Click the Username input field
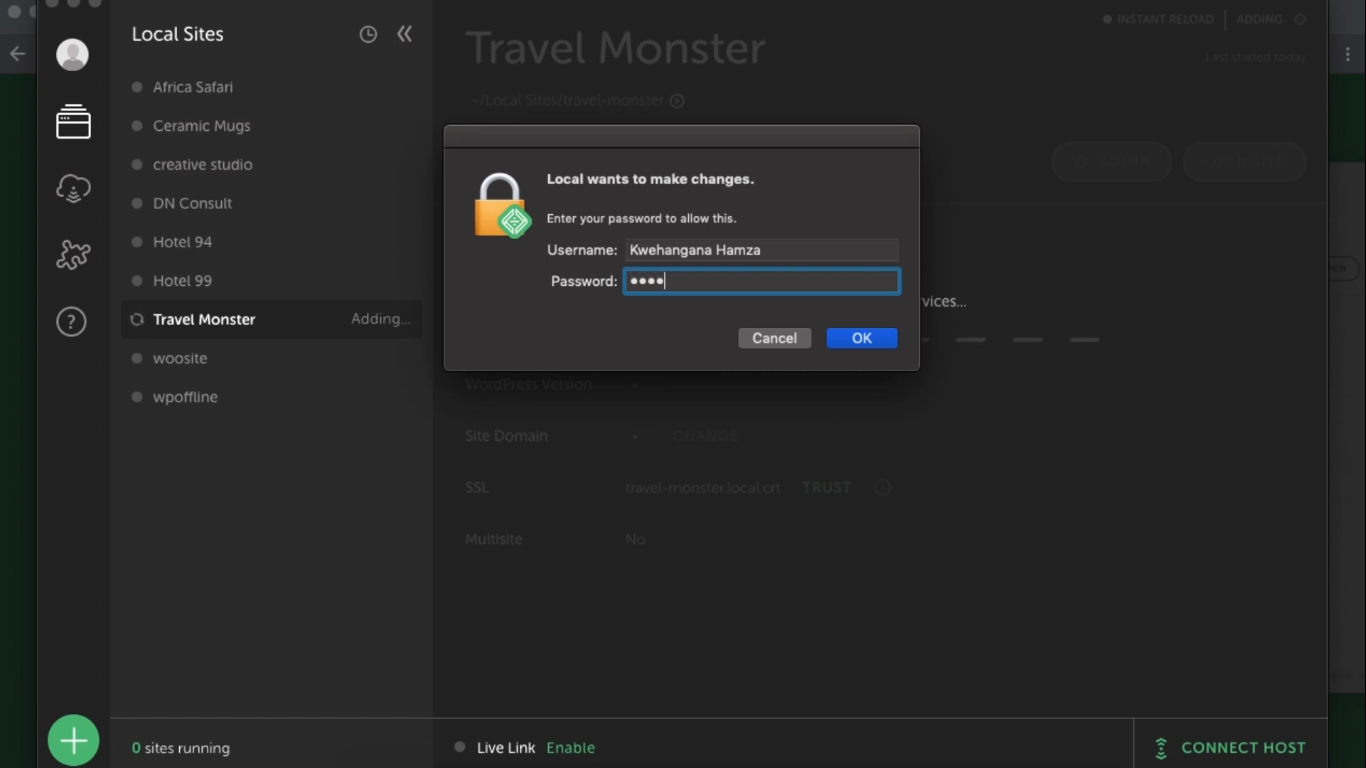Viewport: 1366px width, 768px height. (x=761, y=250)
